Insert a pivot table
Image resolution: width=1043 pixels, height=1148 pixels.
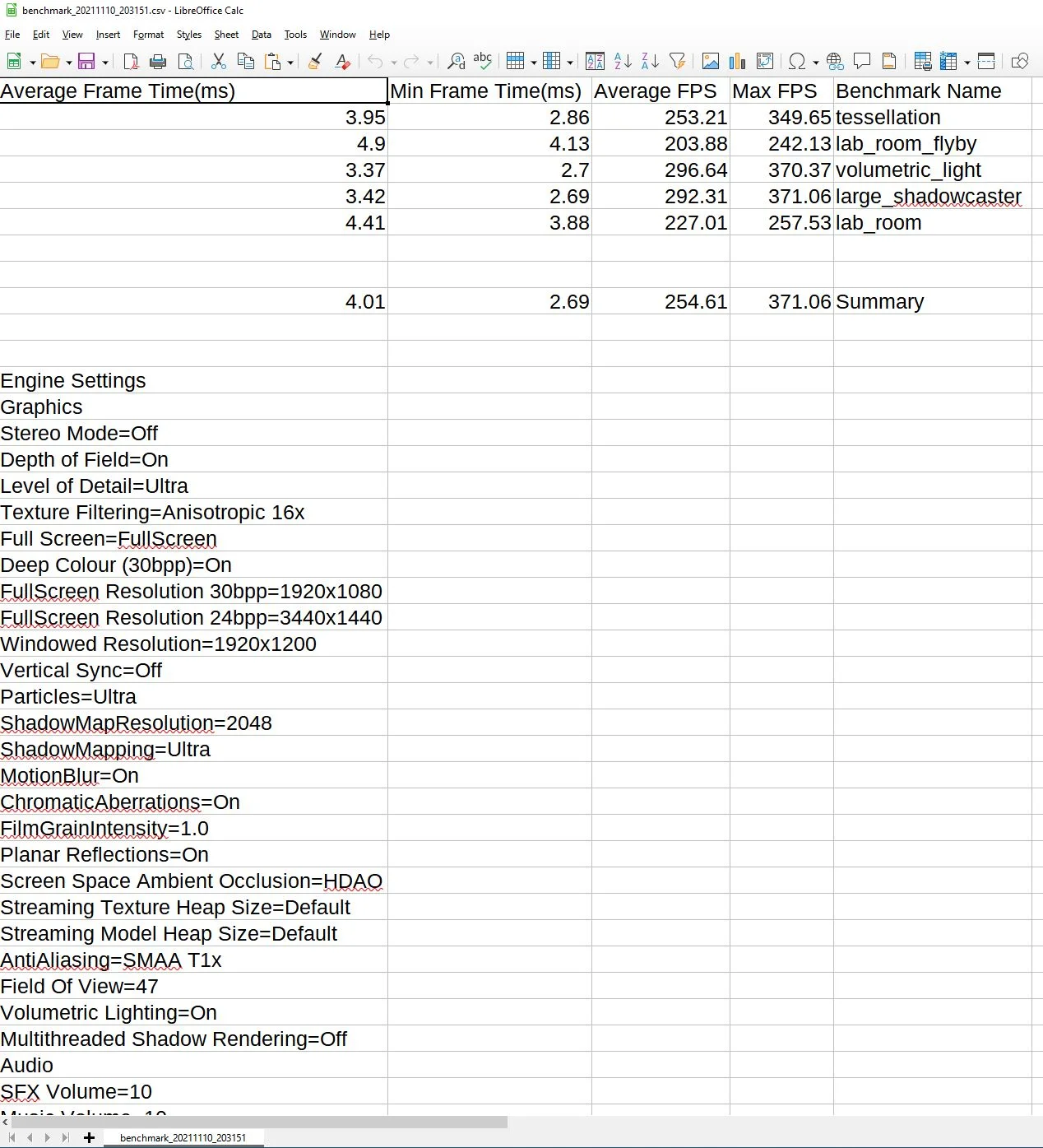(765, 62)
